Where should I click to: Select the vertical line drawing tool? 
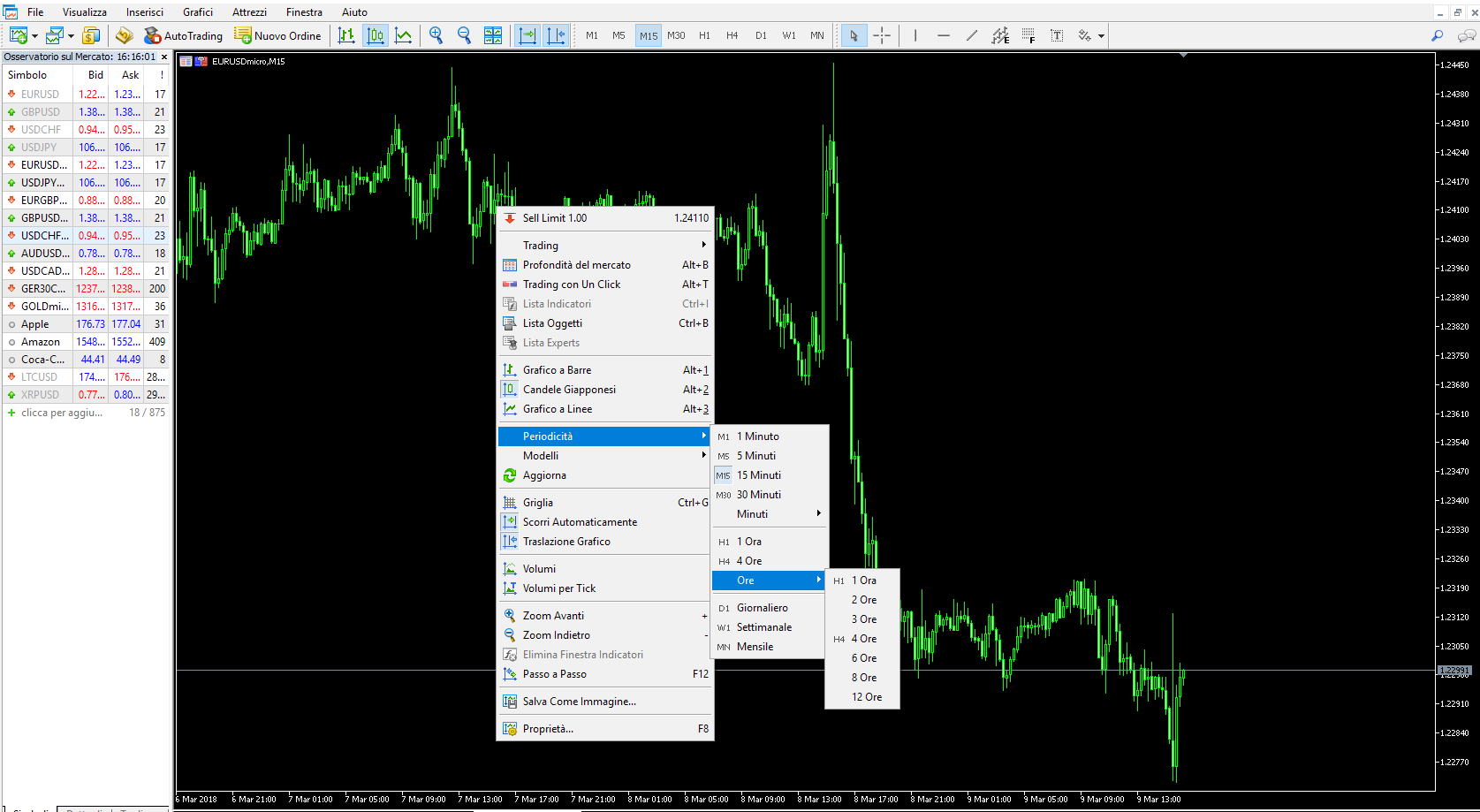915,35
